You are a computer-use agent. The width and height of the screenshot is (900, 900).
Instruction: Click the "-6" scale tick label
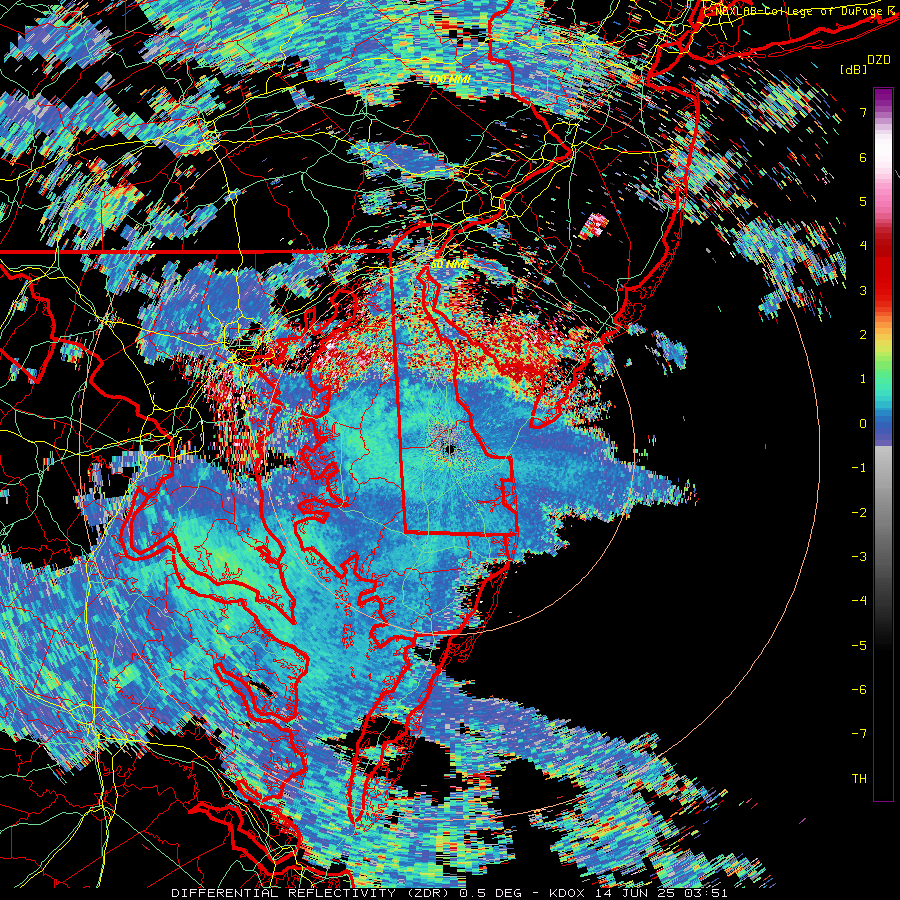click(859, 690)
